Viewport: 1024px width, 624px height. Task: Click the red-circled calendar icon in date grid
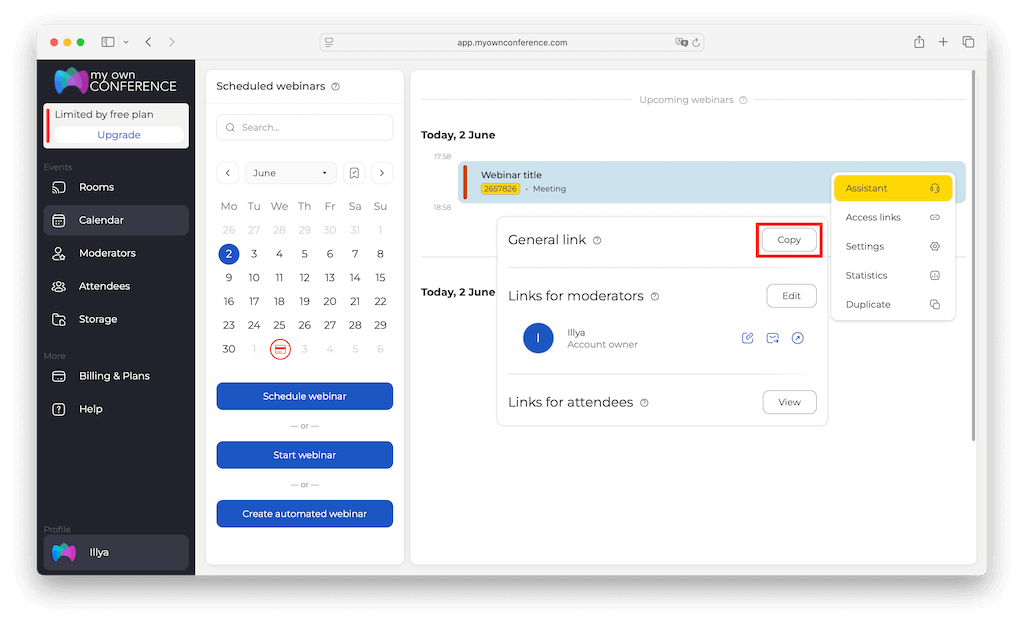(x=280, y=349)
